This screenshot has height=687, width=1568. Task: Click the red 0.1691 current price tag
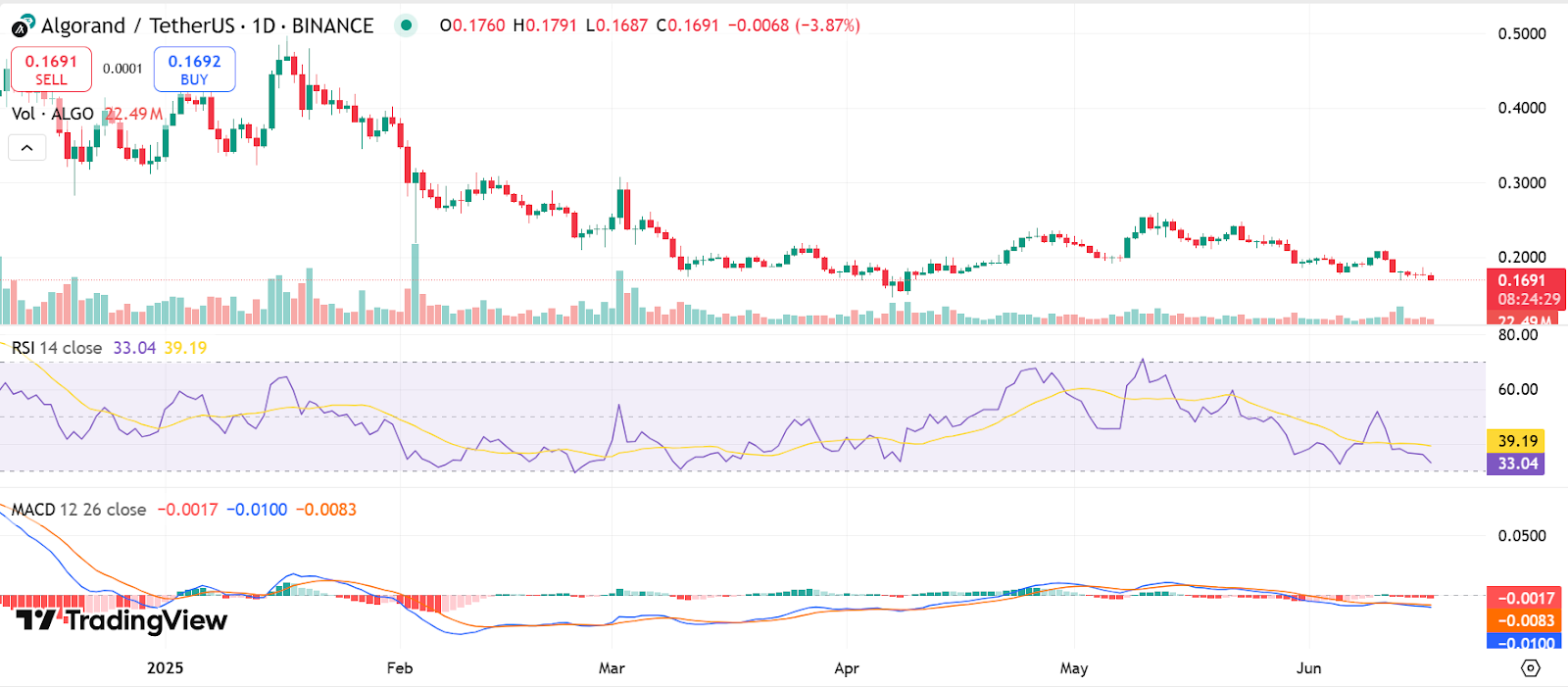point(1525,280)
